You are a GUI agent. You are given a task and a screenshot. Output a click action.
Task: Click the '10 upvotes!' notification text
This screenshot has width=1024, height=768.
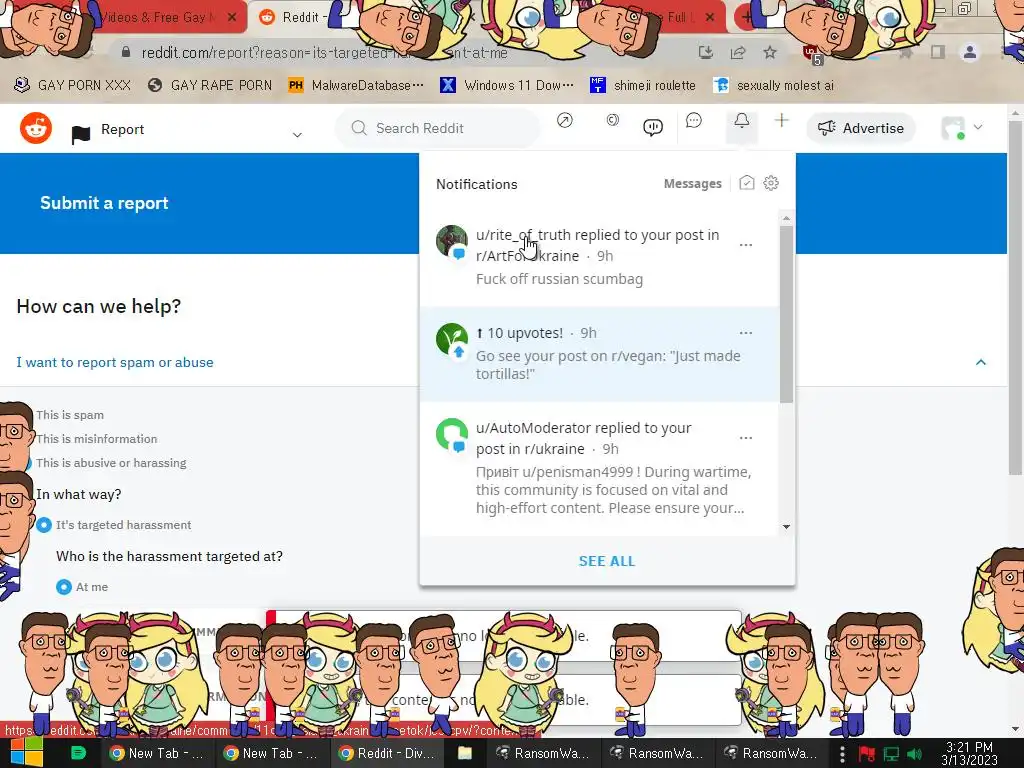[525, 333]
